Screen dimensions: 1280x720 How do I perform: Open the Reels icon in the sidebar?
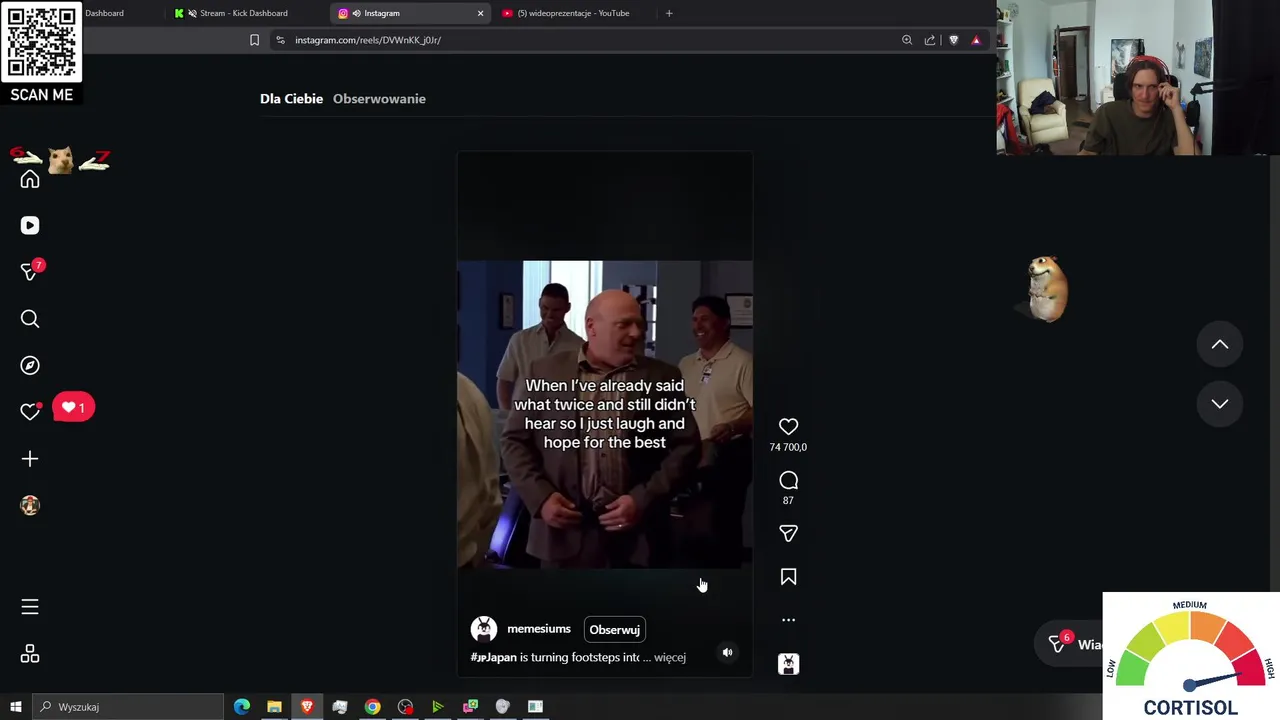30,226
